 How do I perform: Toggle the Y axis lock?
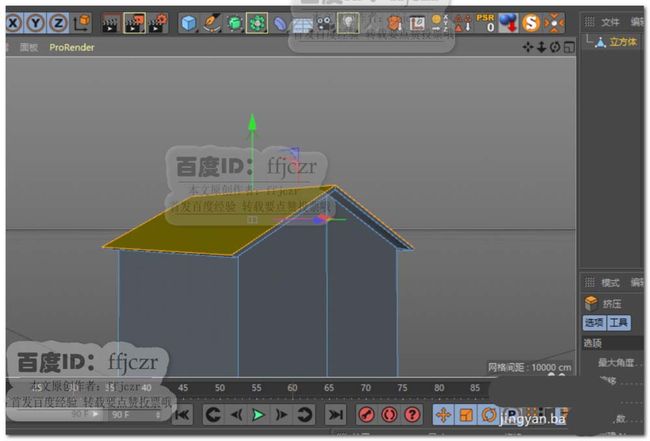[36, 23]
